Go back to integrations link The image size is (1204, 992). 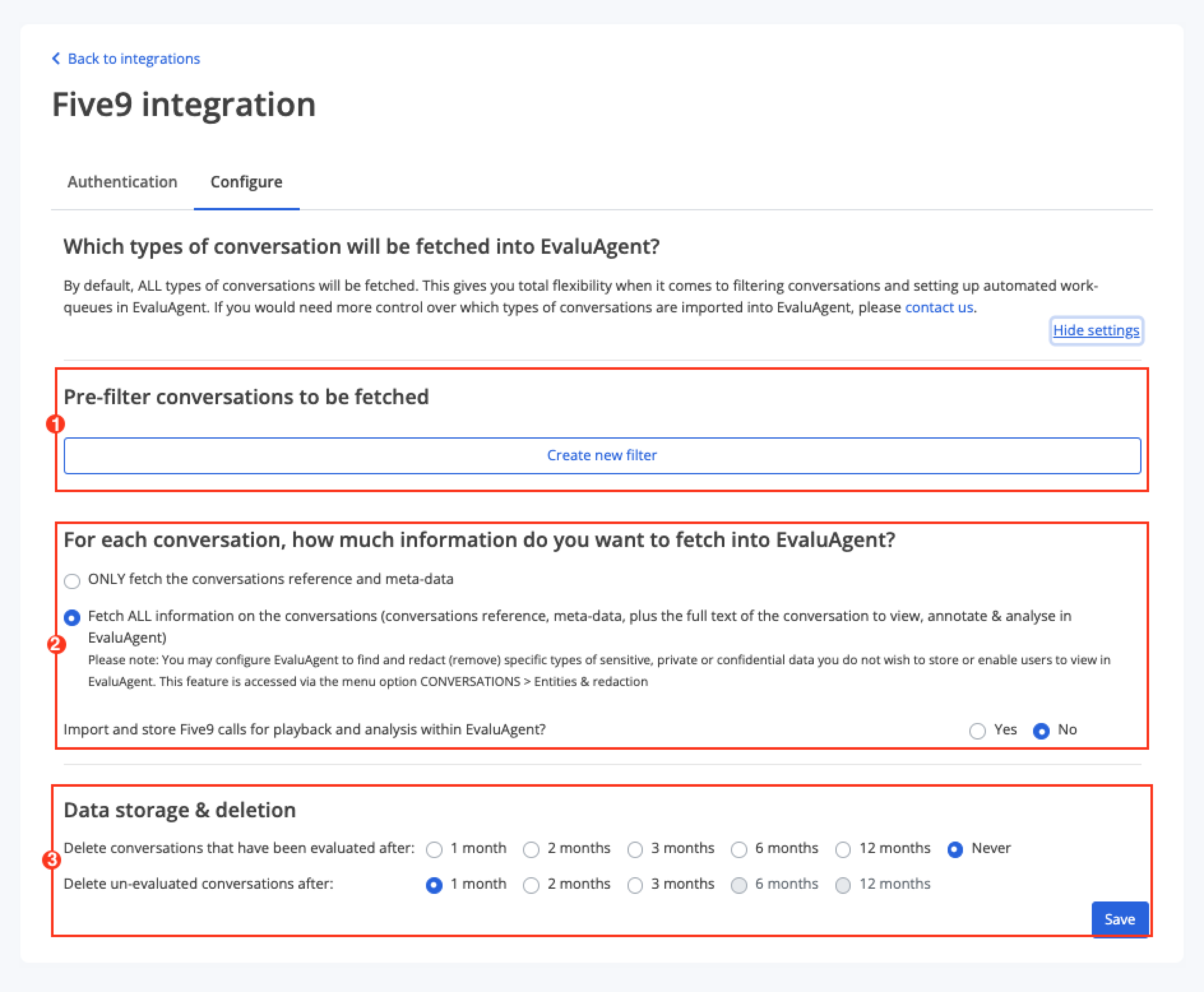[134, 59]
